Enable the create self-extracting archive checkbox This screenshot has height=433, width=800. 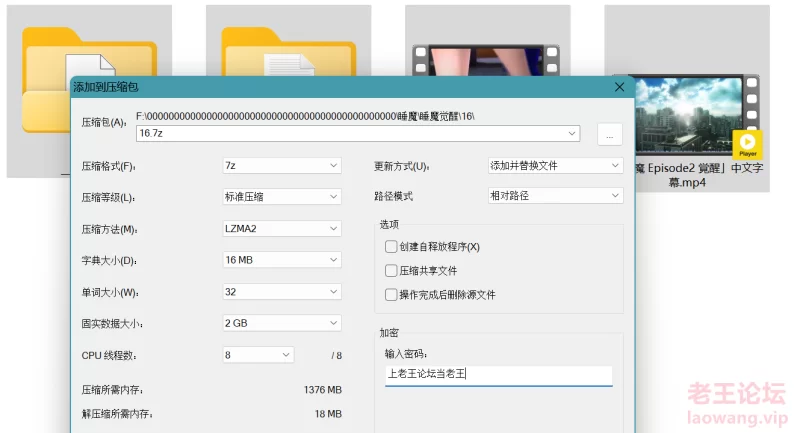391,247
